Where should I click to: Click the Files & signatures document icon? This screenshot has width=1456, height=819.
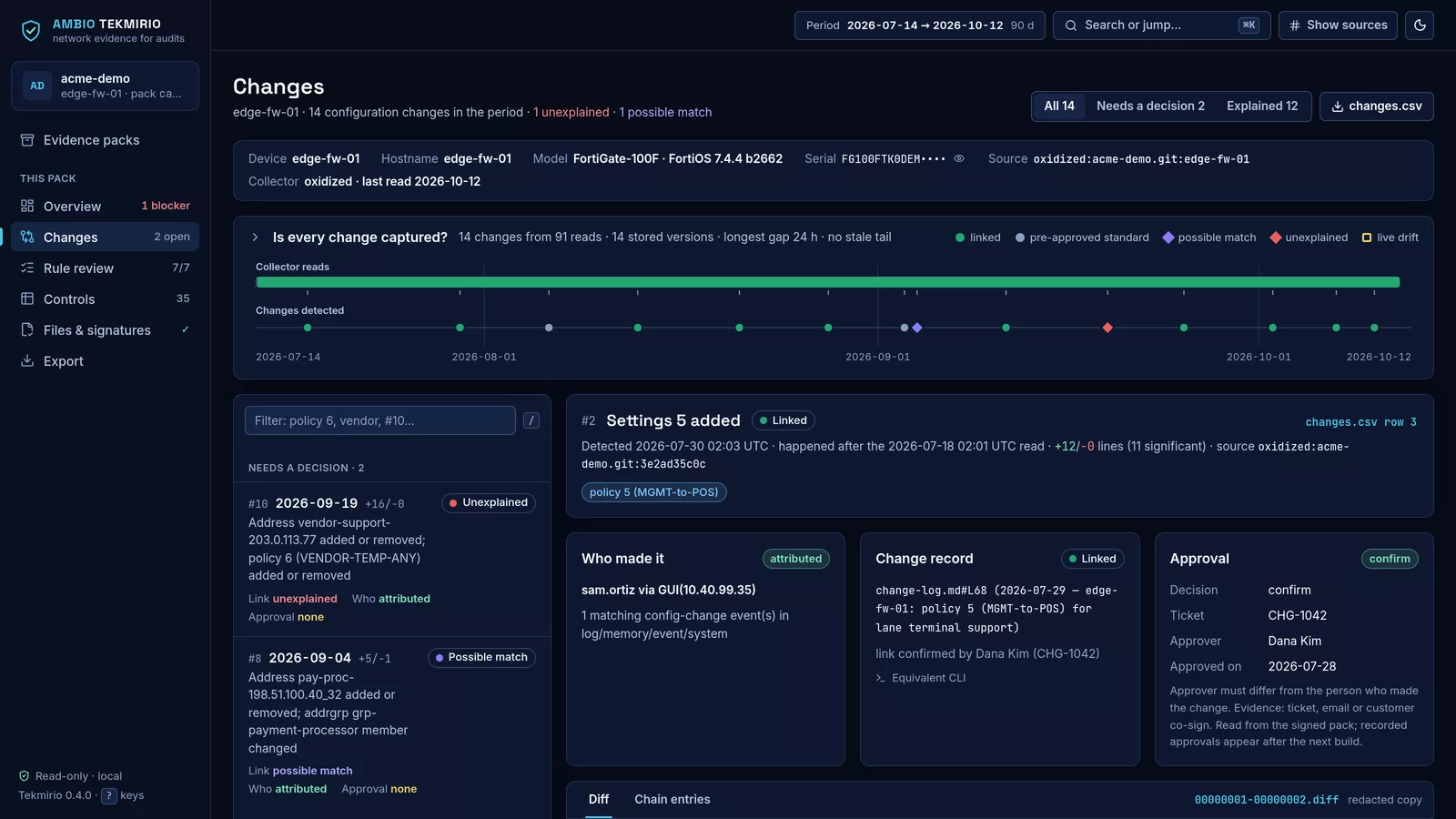[27, 329]
